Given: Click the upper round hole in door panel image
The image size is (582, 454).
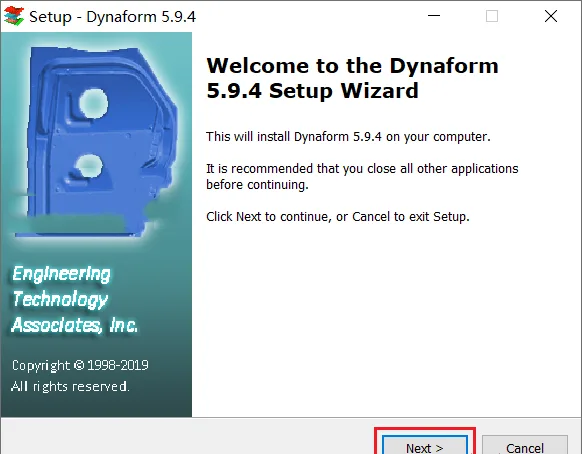Looking at the screenshot, I should [94, 103].
